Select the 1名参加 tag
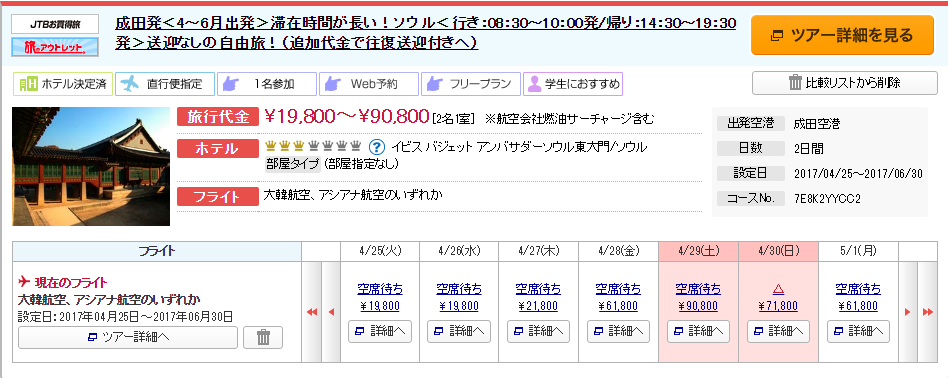Image resolution: width=948 pixels, height=378 pixels. click(x=267, y=84)
